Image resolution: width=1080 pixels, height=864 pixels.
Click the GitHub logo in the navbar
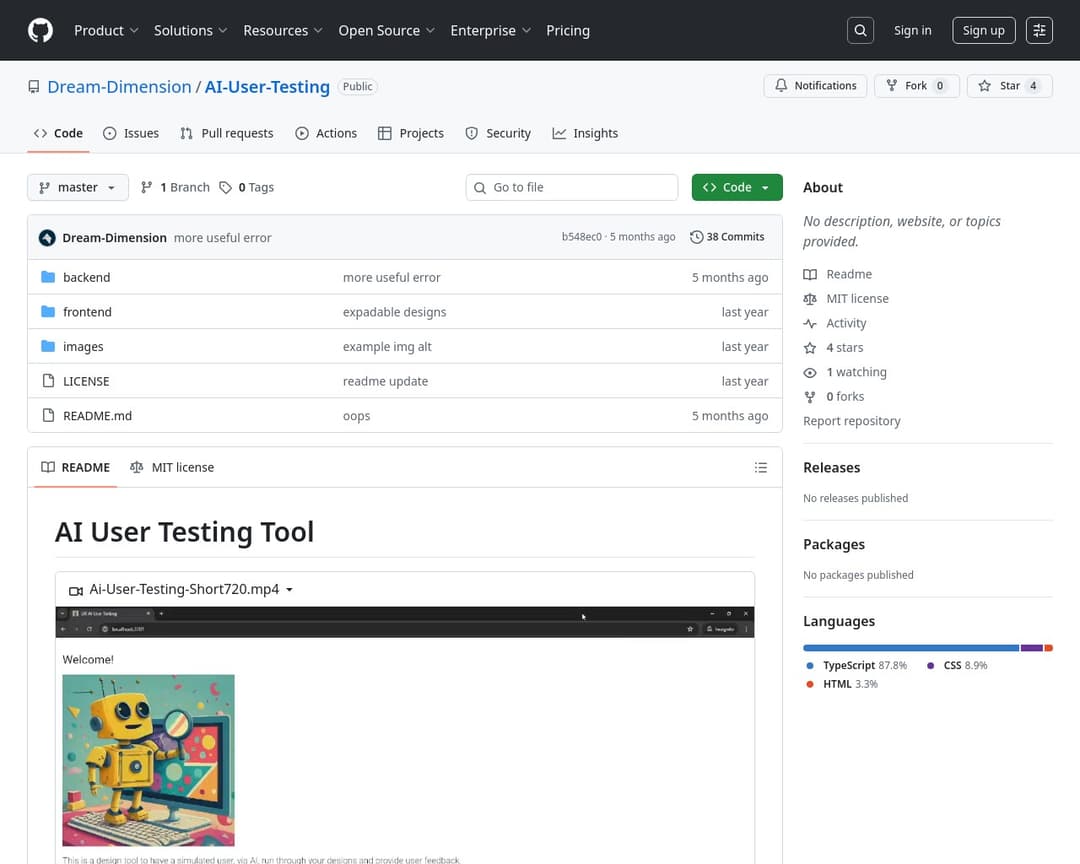pos(40,30)
